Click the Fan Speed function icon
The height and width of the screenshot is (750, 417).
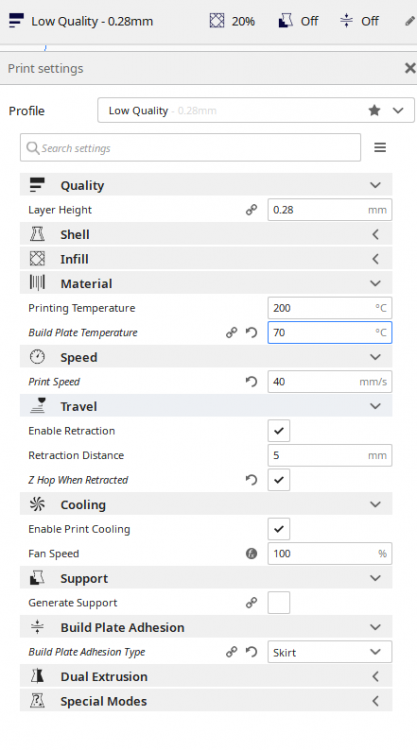[252, 553]
